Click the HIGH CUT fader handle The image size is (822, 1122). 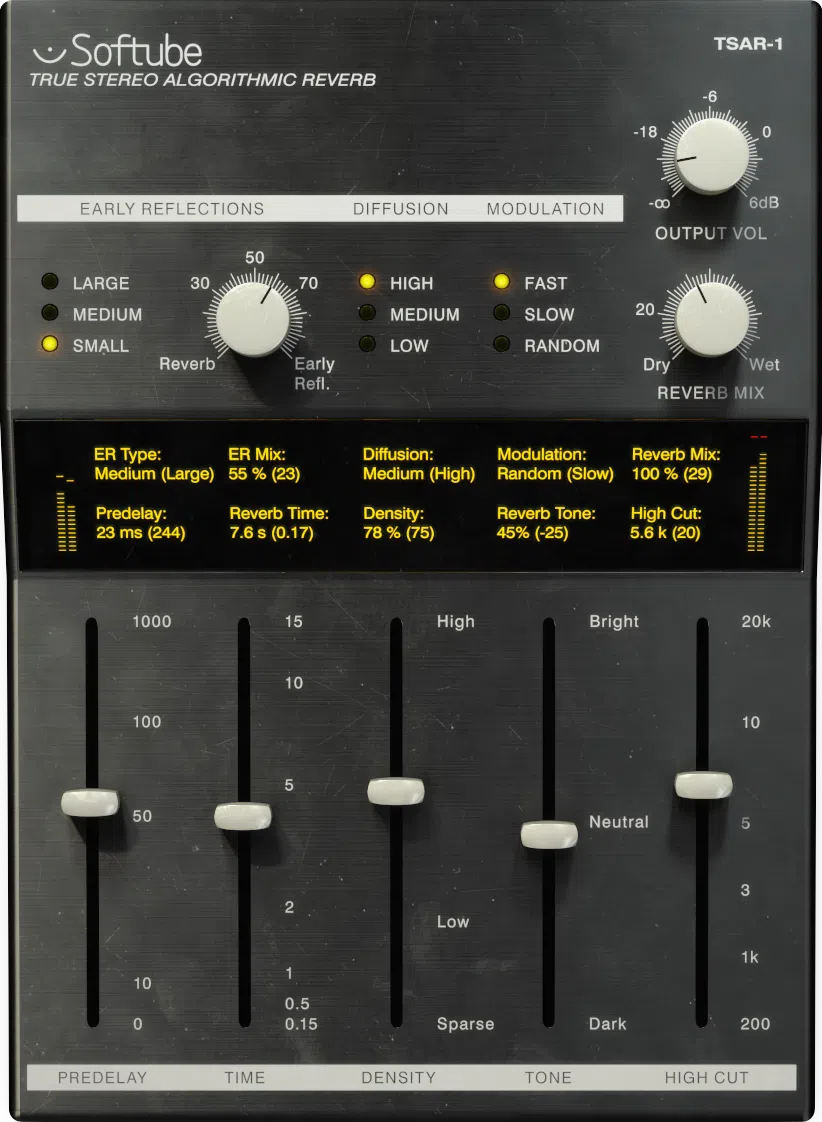pyautogui.click(x=703, y=786)
